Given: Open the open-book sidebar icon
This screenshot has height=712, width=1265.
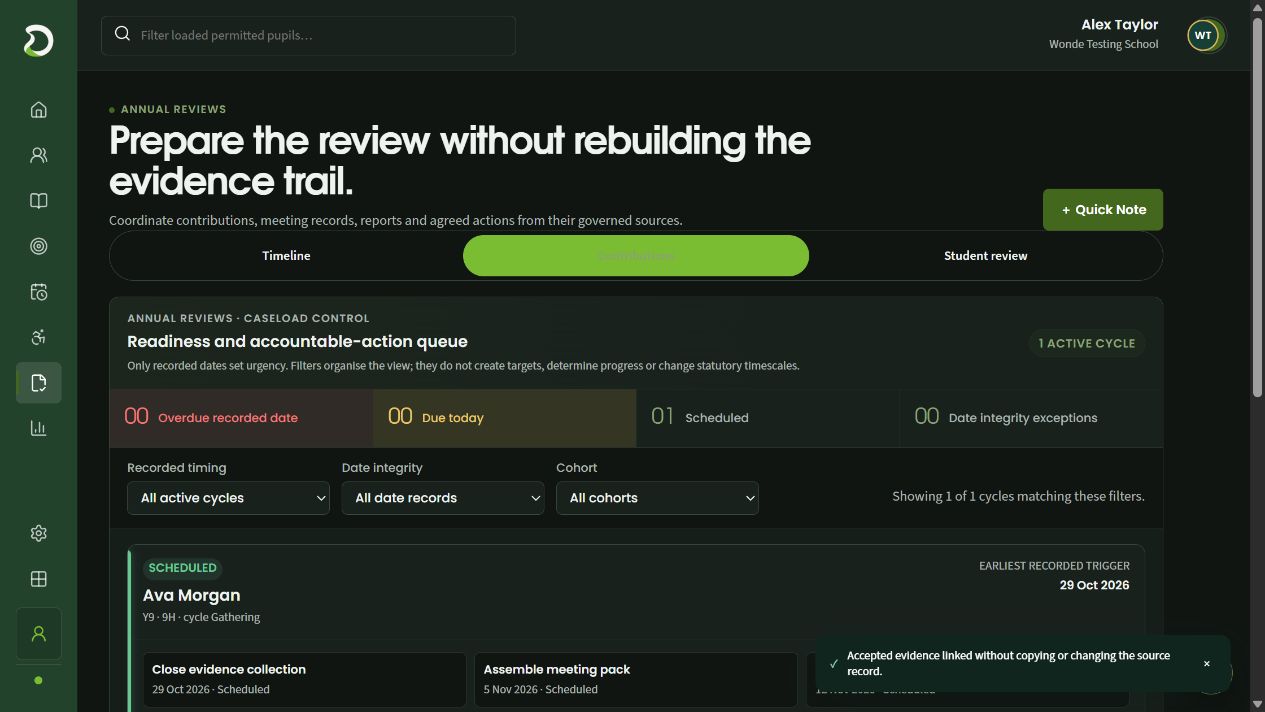Looking at the screenshot, I should click(38, 201).
